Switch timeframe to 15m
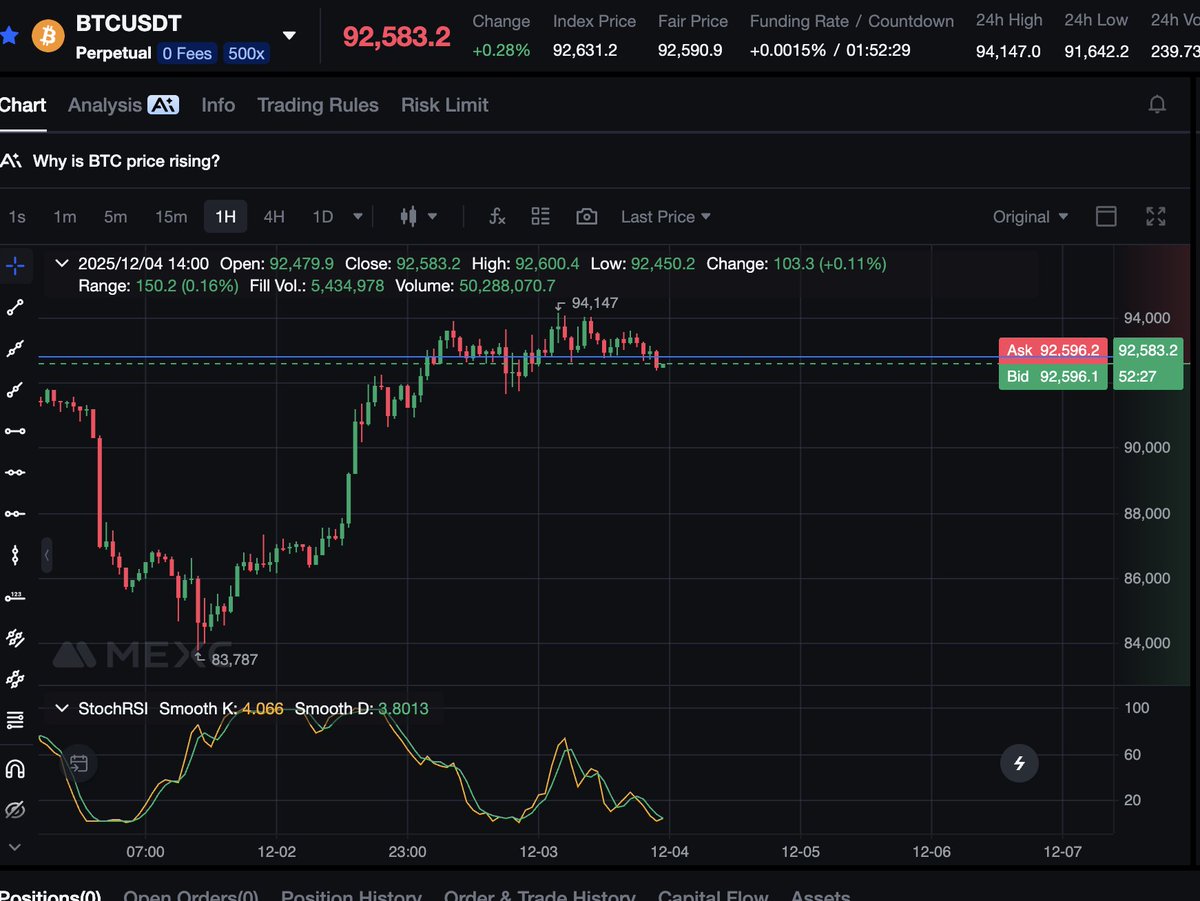Viewport: 1200px width, 901px height. click(171, 216)
